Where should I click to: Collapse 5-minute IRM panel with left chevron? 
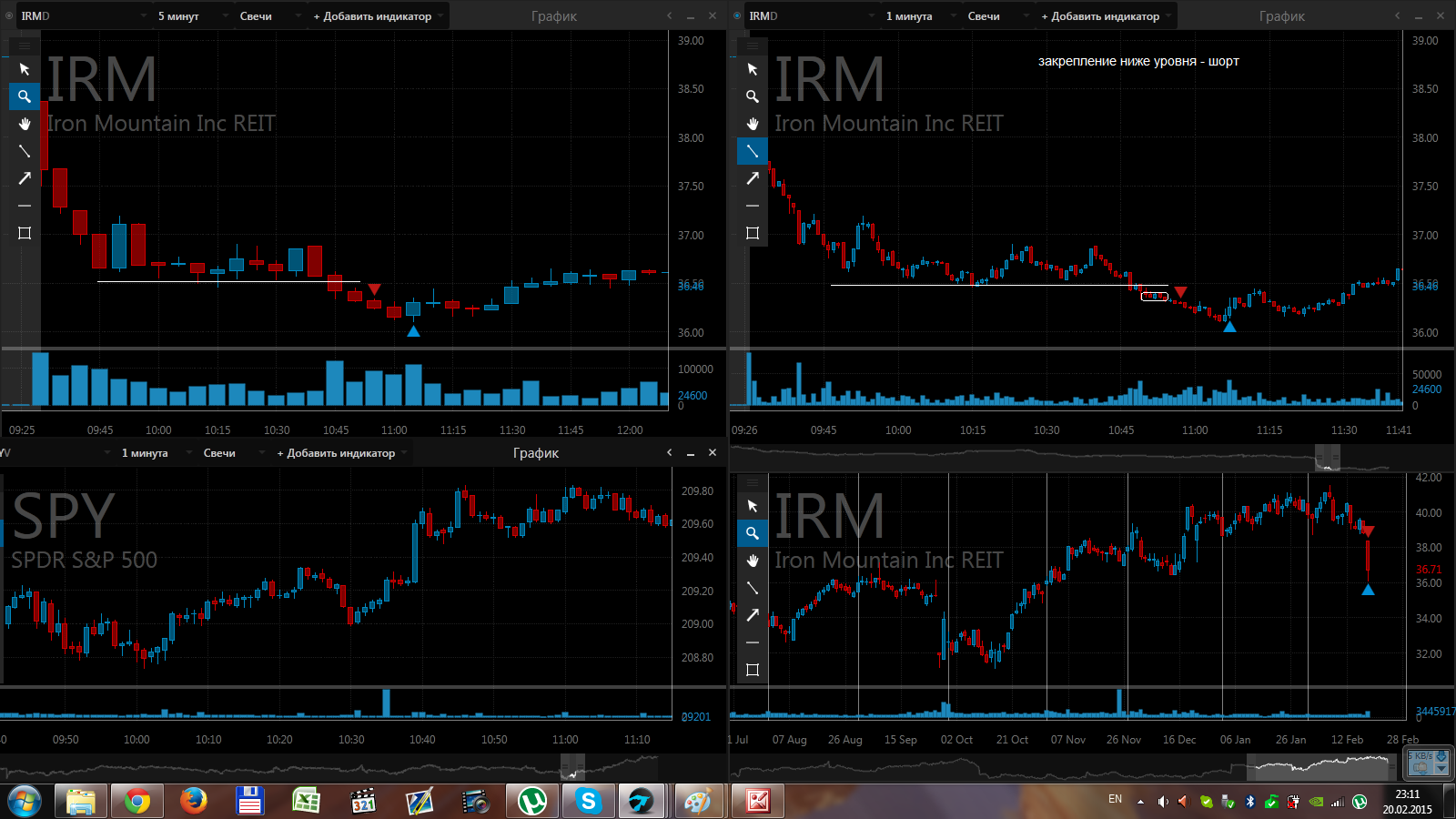click(670, 15)
